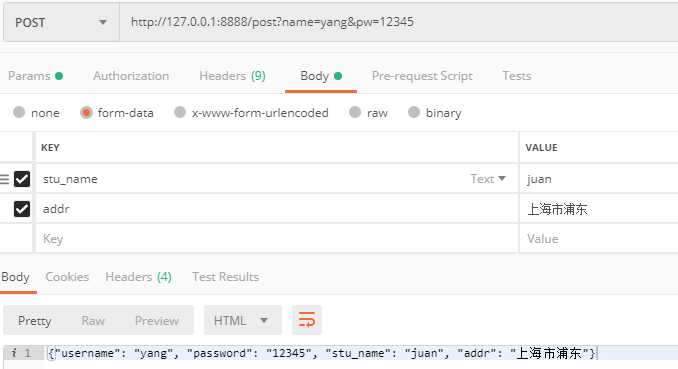This screenshot has height=369, width=678.
Task: Click the 上海市浦东 value cell
Action: click(x=599, y=209)
